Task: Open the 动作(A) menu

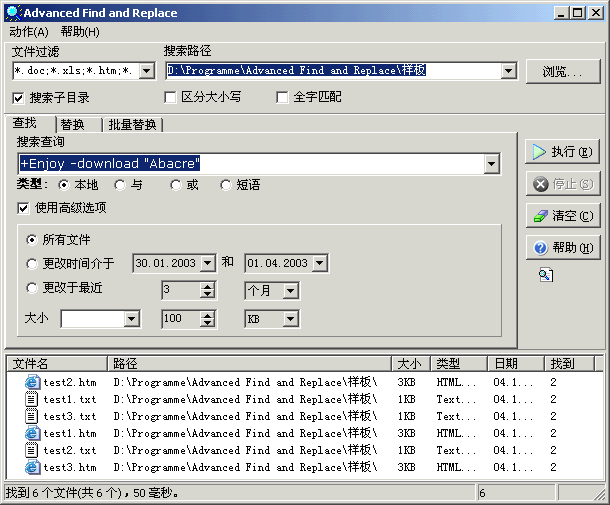Action: [29, 32]
